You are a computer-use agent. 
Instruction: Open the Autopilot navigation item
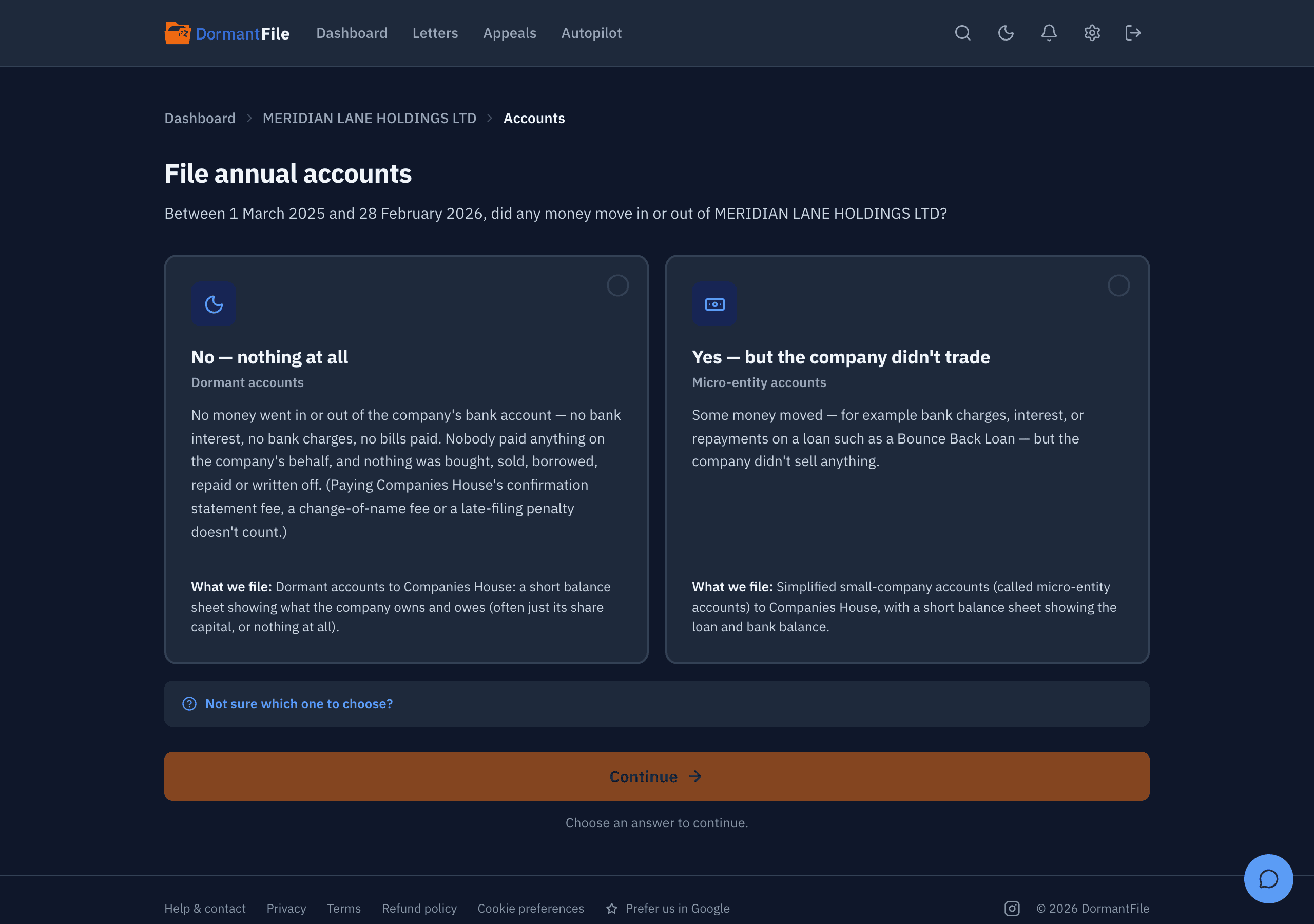click(x=591, y=33)
